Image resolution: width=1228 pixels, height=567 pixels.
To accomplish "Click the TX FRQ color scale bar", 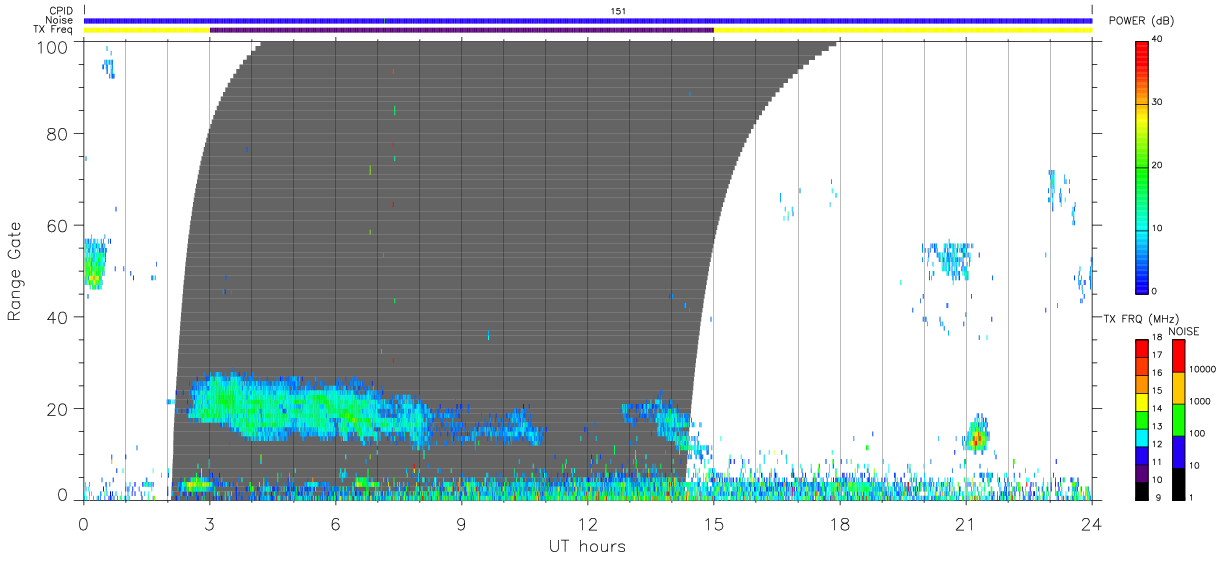I will coord(1142,420).
